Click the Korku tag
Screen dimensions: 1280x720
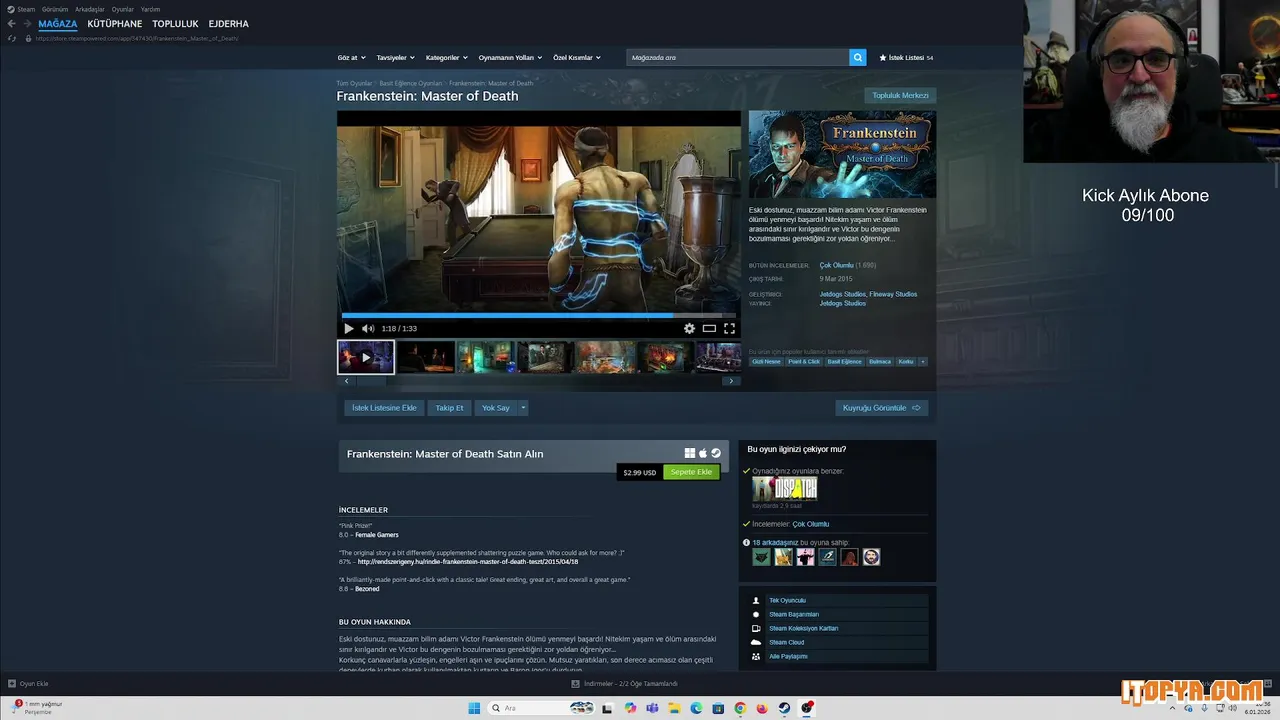coord(906,362)
